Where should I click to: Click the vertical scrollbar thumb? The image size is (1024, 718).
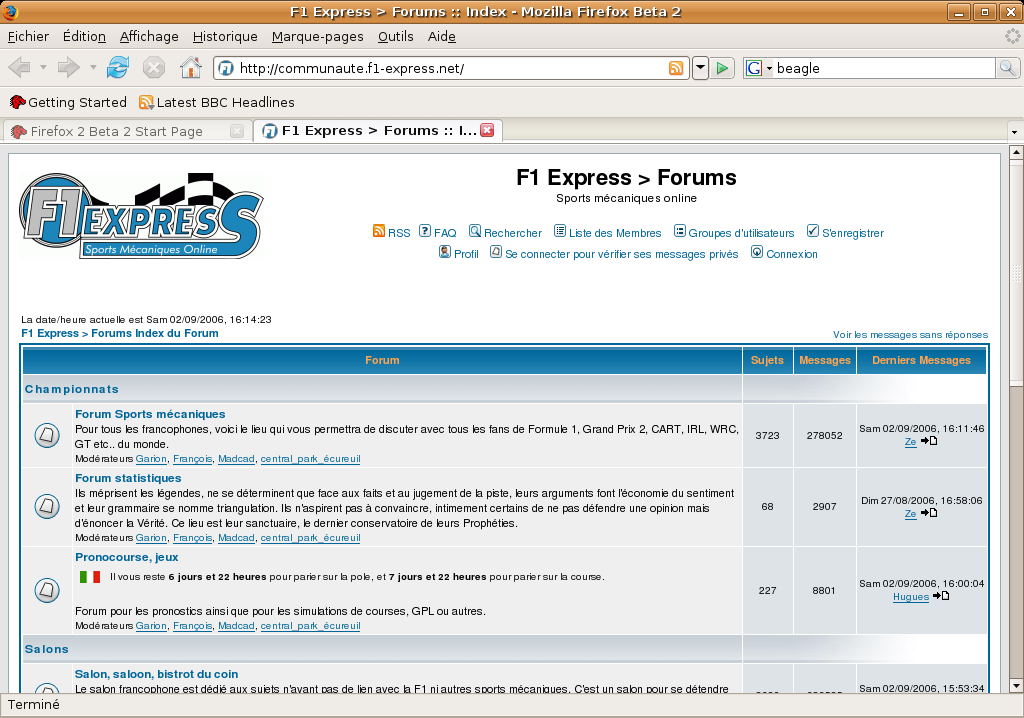pyautogui.click(x=1016, y=273)
